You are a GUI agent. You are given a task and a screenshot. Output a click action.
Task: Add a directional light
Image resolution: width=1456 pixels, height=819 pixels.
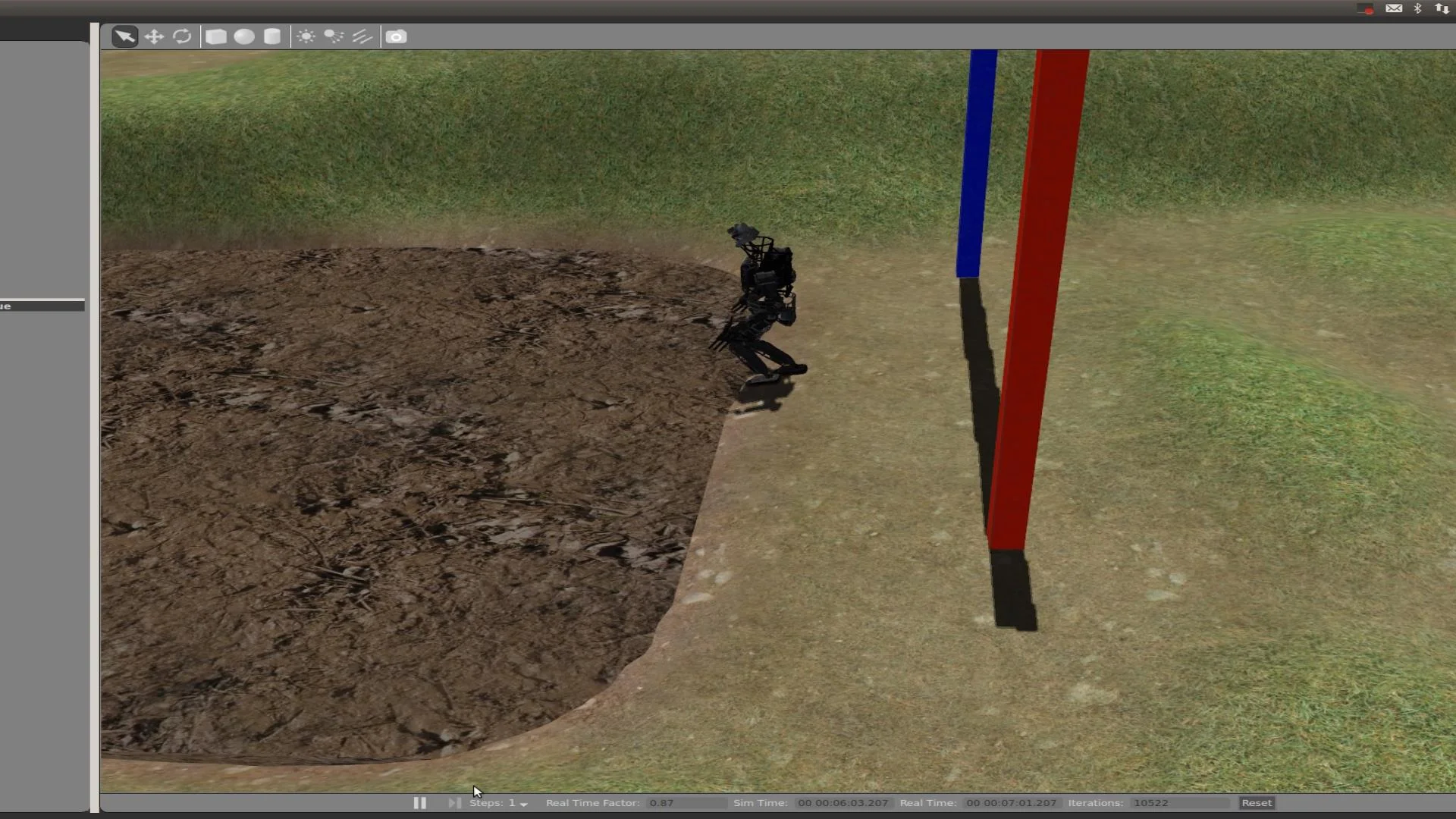coord(362,36)
